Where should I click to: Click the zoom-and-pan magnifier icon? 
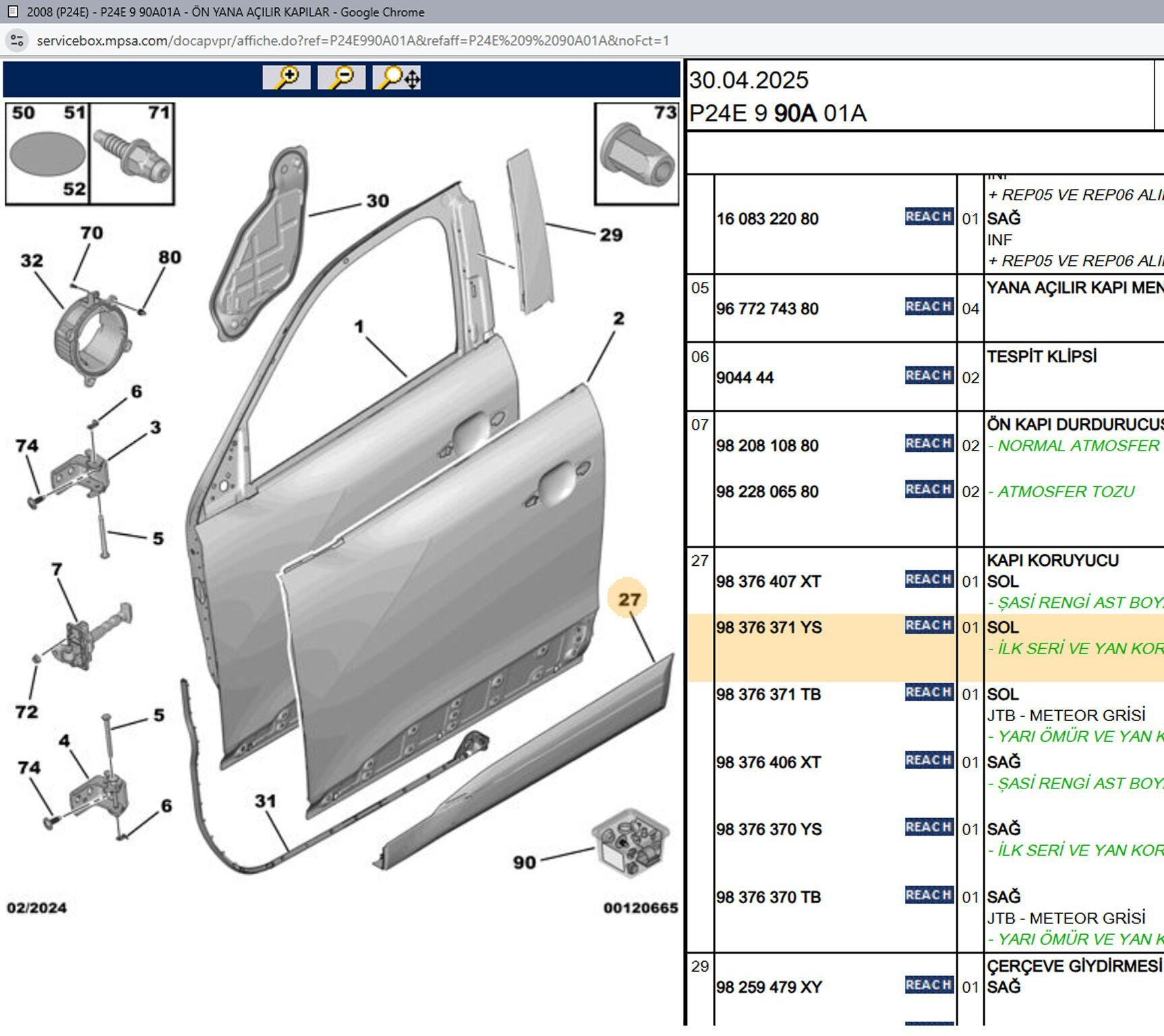tap(397, 78)
